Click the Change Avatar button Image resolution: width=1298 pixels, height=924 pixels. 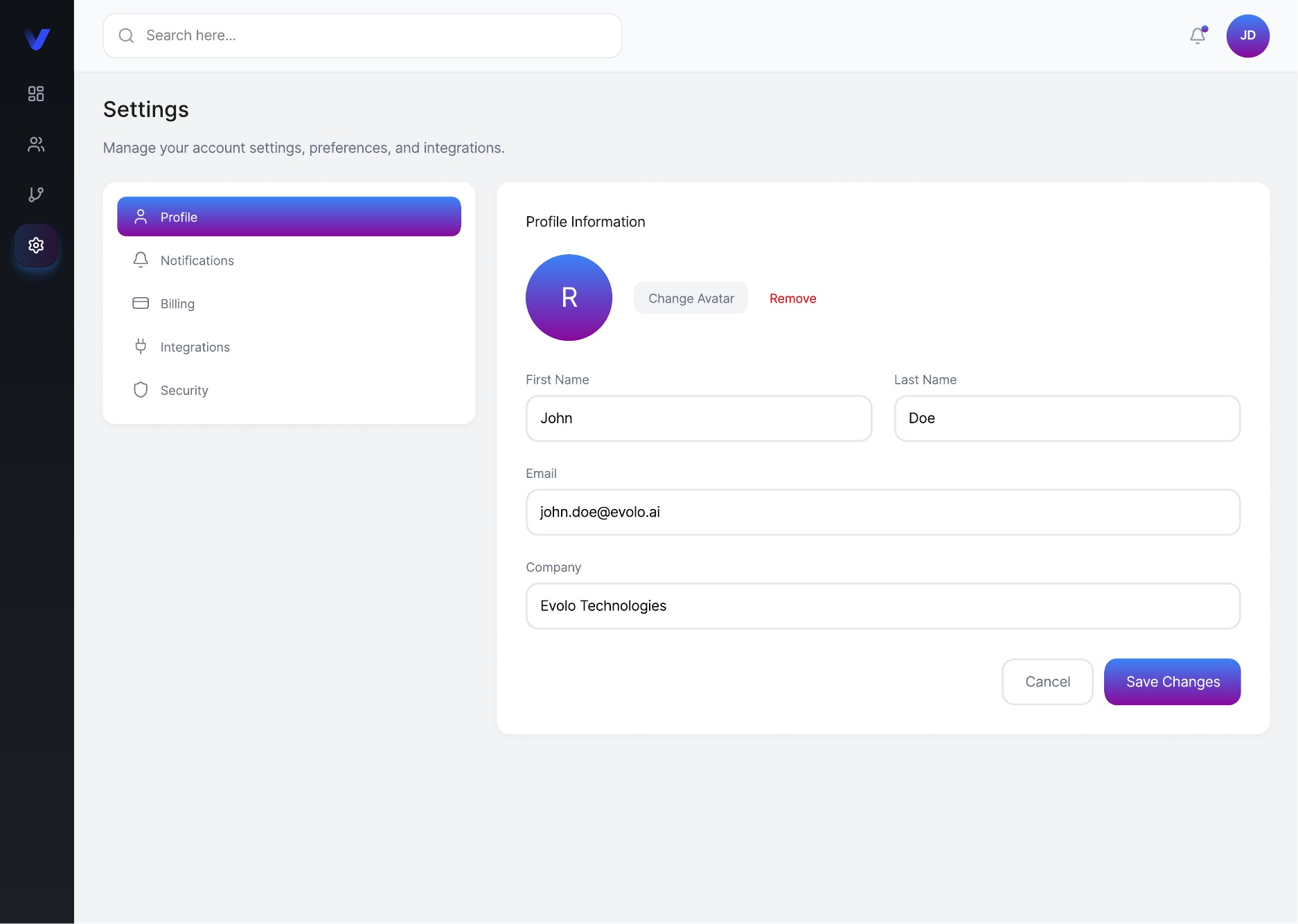pos(691,298)
